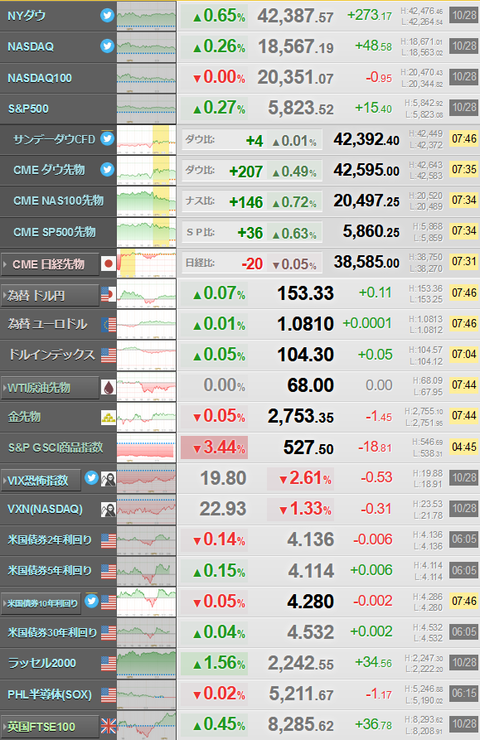Open the ラッセル2000 mini chart
The image size is (480, 740).
tap(146, 663)
